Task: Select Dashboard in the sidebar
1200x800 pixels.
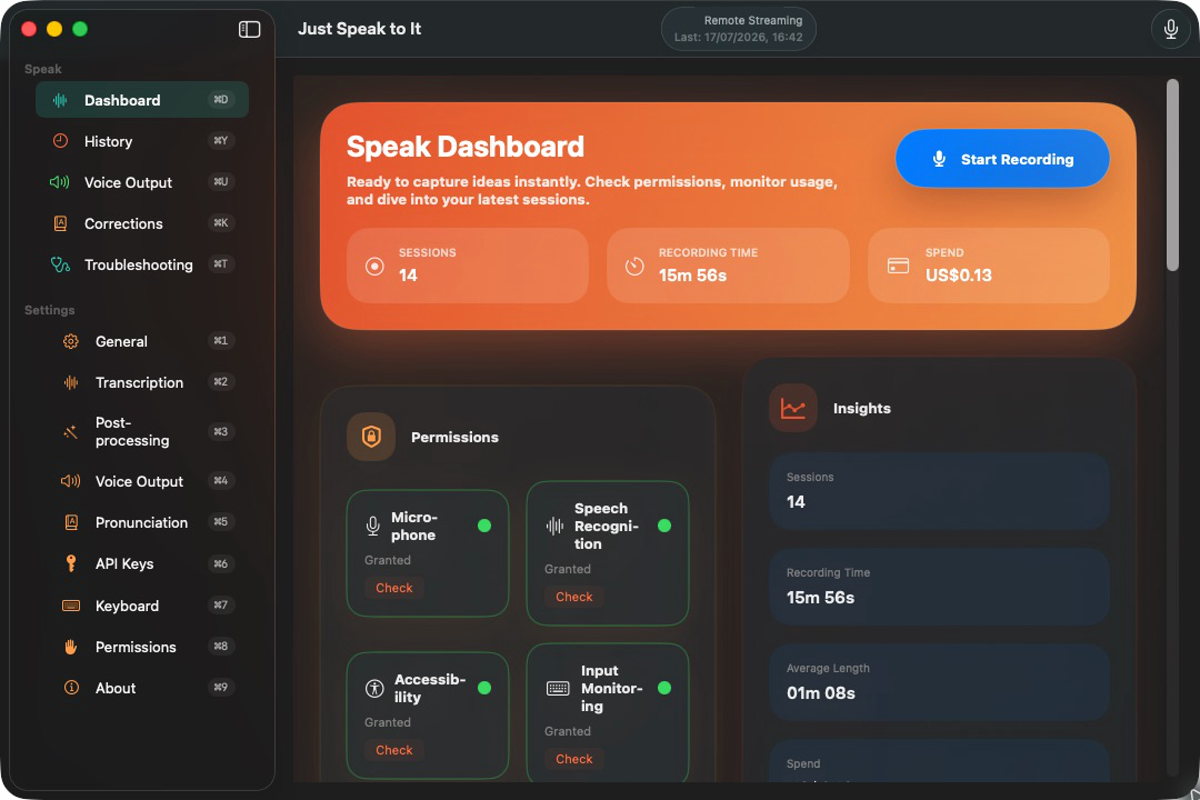Action: (142, 100)
